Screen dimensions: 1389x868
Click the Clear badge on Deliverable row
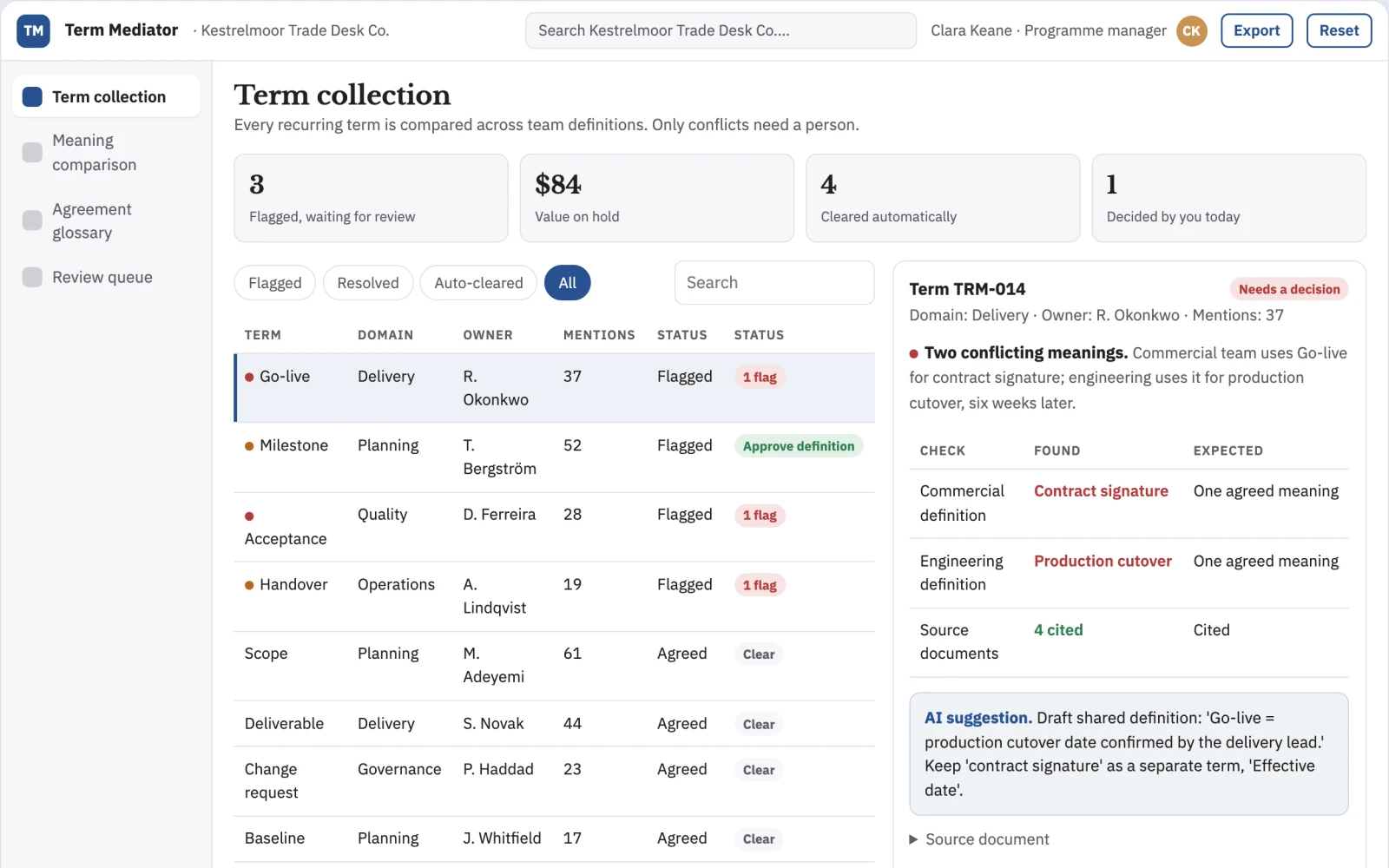(x=759, y=724)
